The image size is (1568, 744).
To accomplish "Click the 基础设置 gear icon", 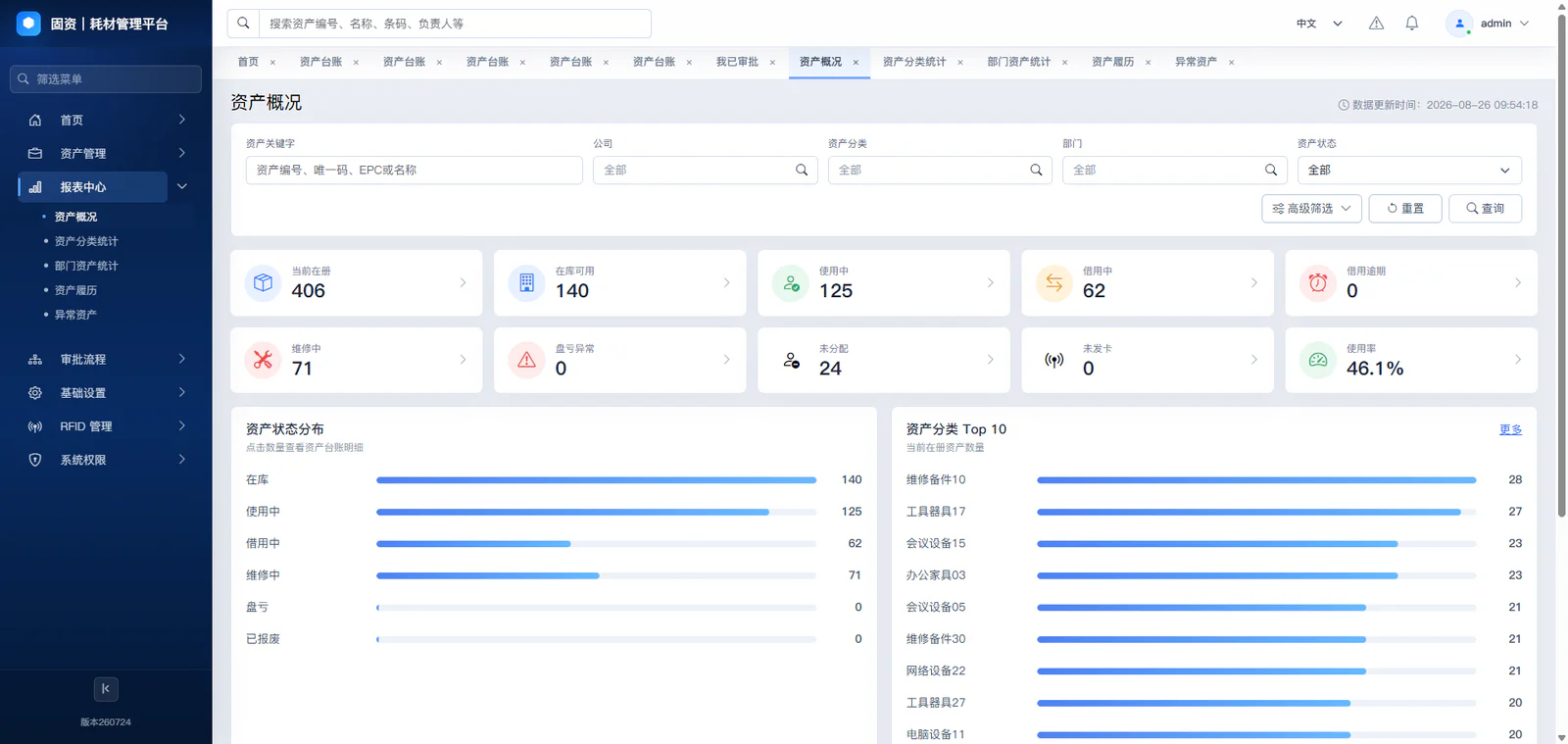I will click(x=35, y=393).
